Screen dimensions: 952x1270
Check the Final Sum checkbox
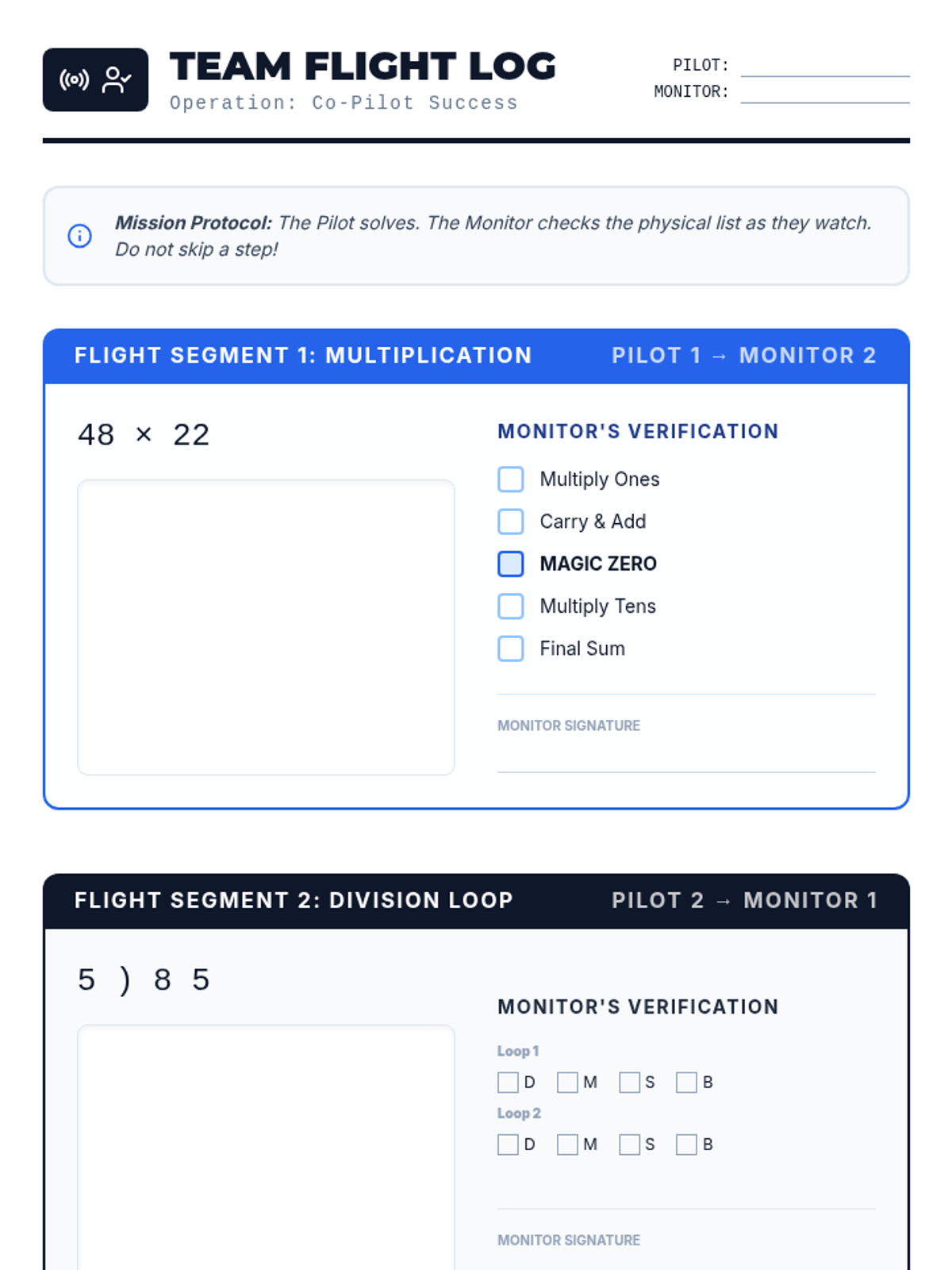pos(511,648)
